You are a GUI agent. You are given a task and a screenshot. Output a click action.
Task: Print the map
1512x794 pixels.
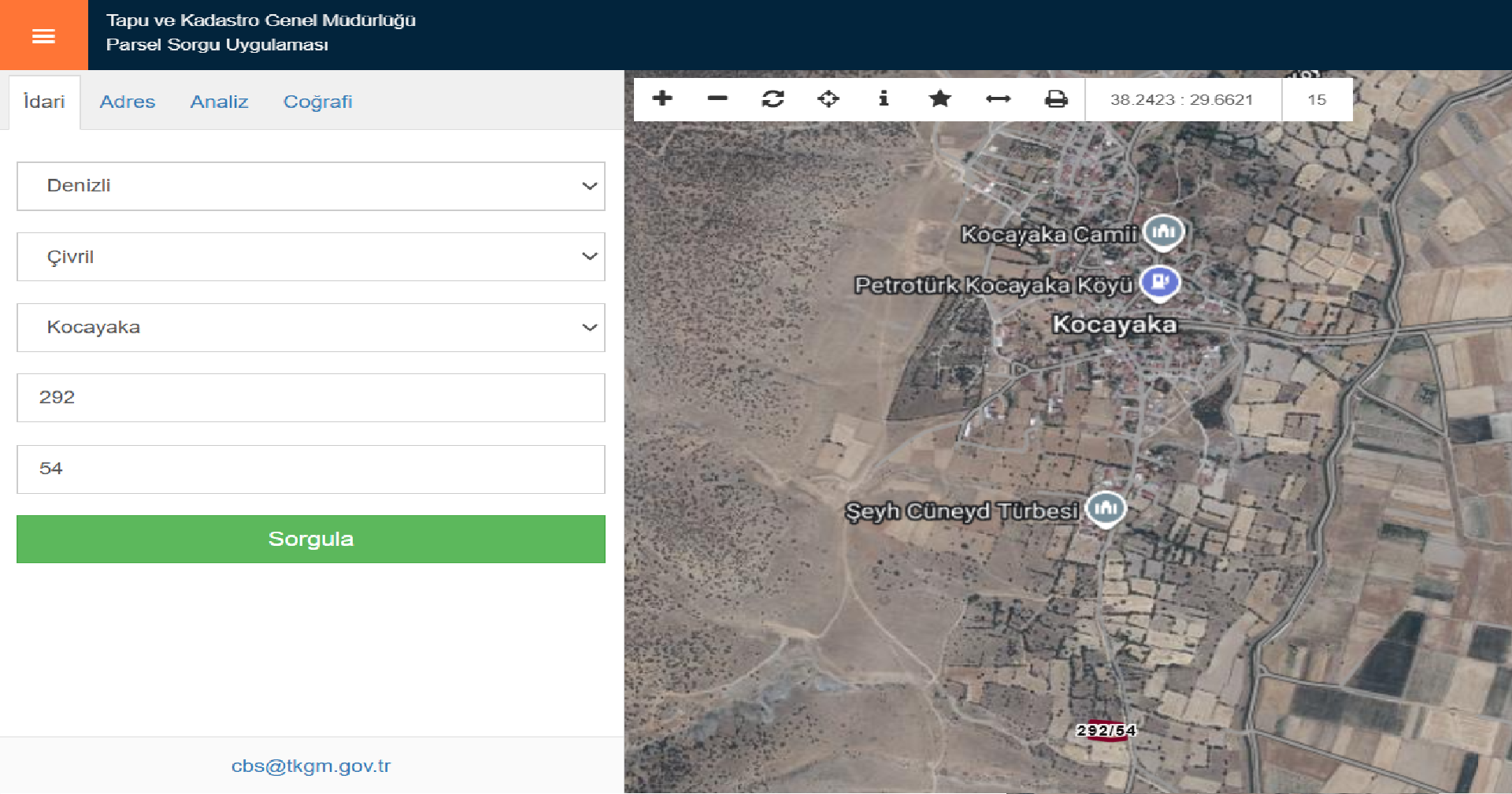click(x=1056, y=98)
